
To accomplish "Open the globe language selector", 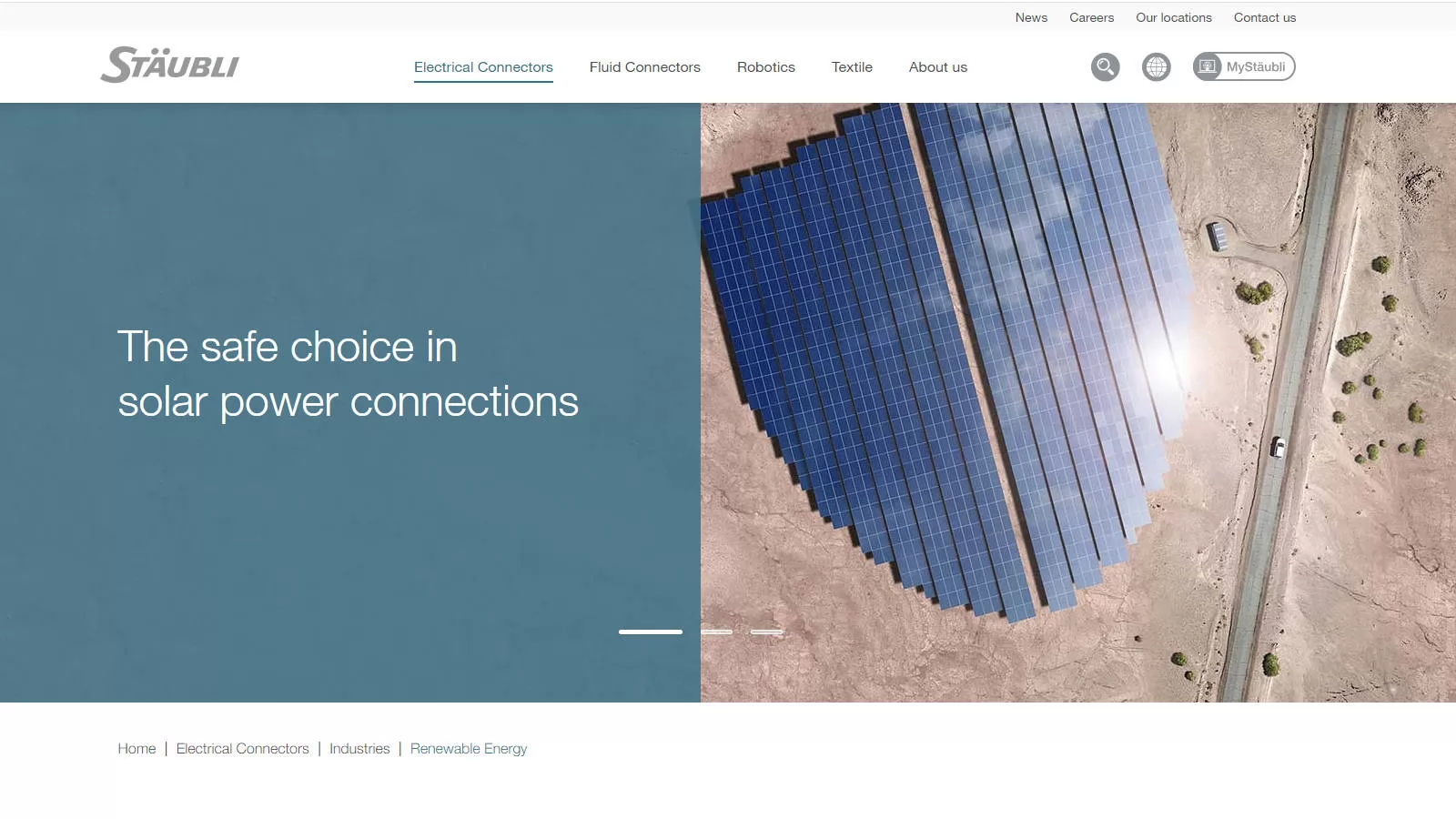I will (x=1156, y=66).
